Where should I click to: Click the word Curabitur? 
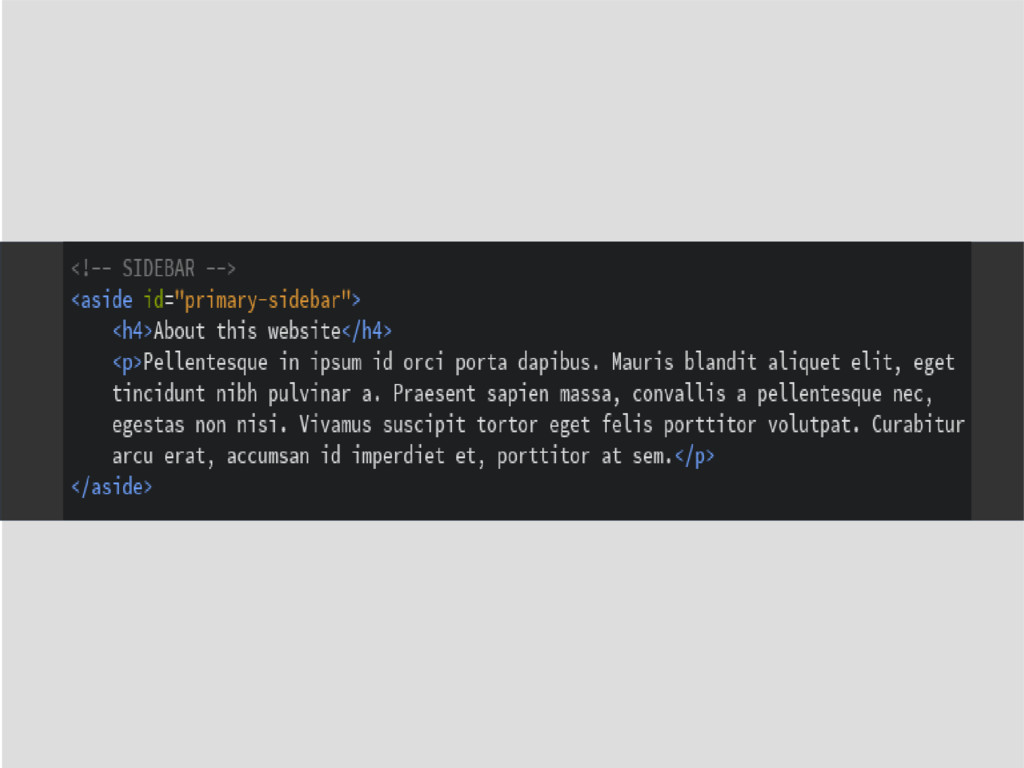click(918, 425)
